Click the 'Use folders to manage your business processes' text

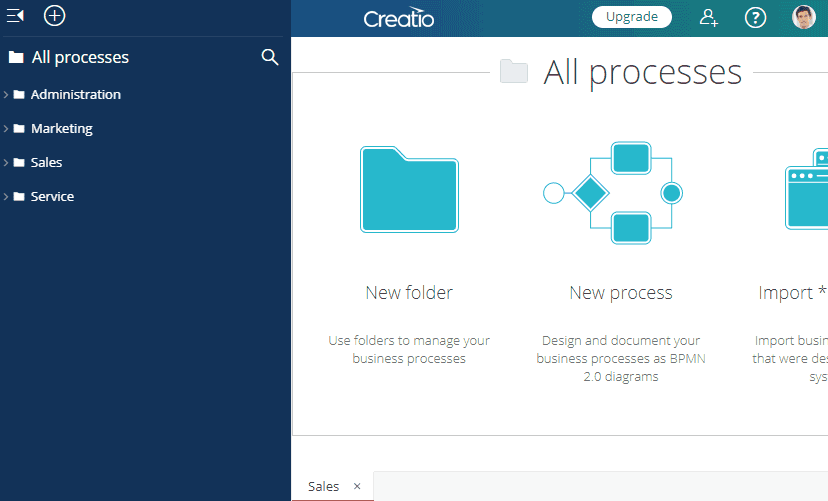409,349
